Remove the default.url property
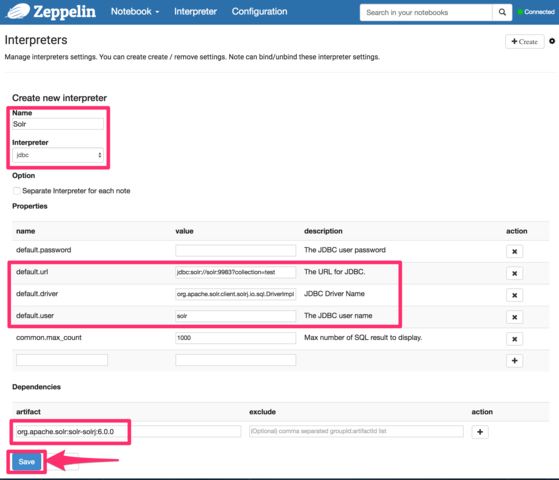The image size is (559, 480). click(514, 274)
